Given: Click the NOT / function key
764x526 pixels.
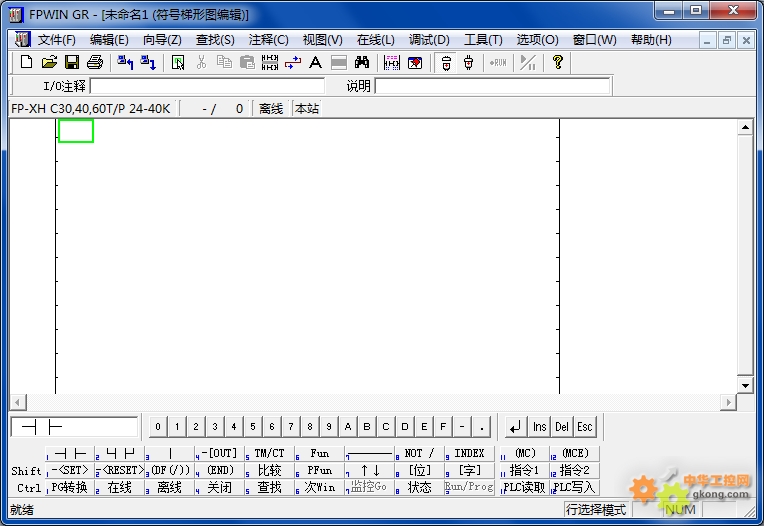Looking at the screenshot, I should 419,453.
